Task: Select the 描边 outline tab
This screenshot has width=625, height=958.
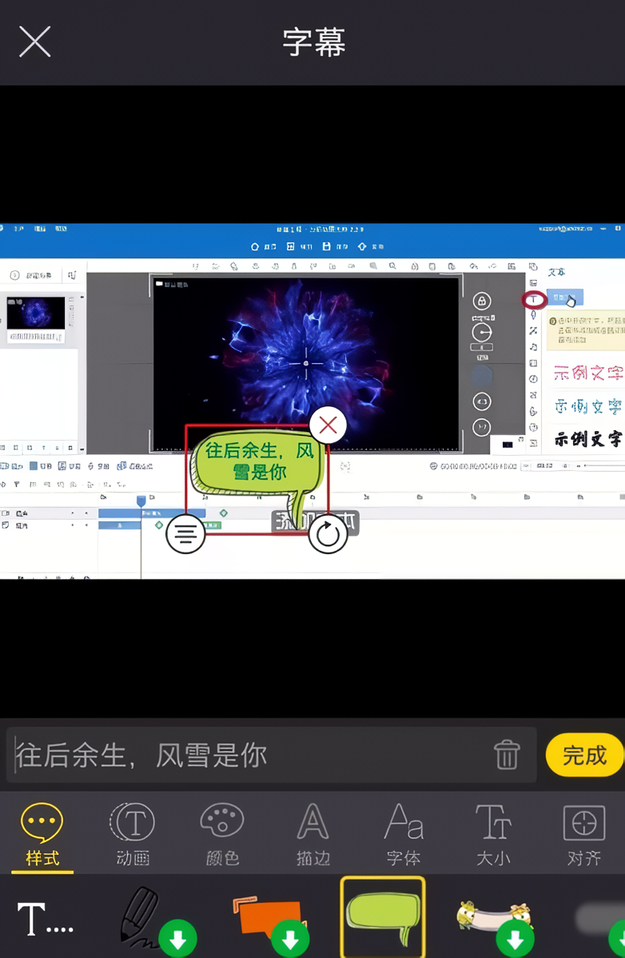Action: 313,835
